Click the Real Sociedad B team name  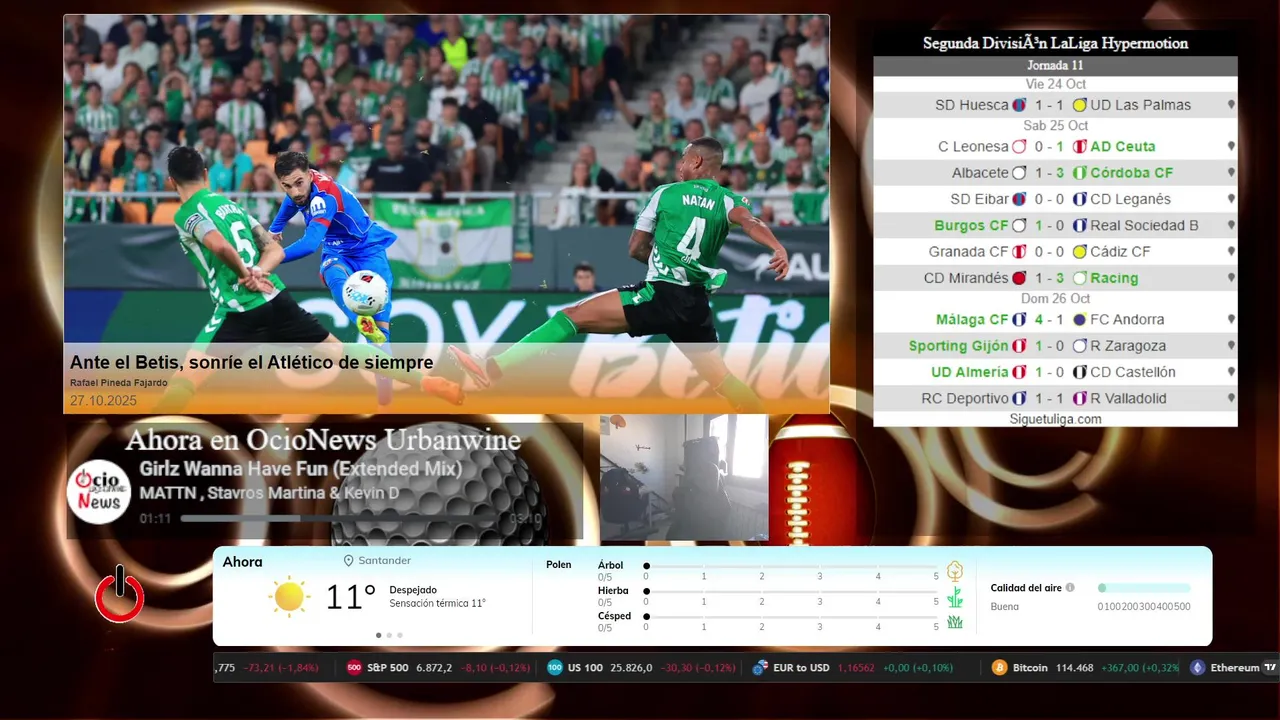[x=1144, y=226]
